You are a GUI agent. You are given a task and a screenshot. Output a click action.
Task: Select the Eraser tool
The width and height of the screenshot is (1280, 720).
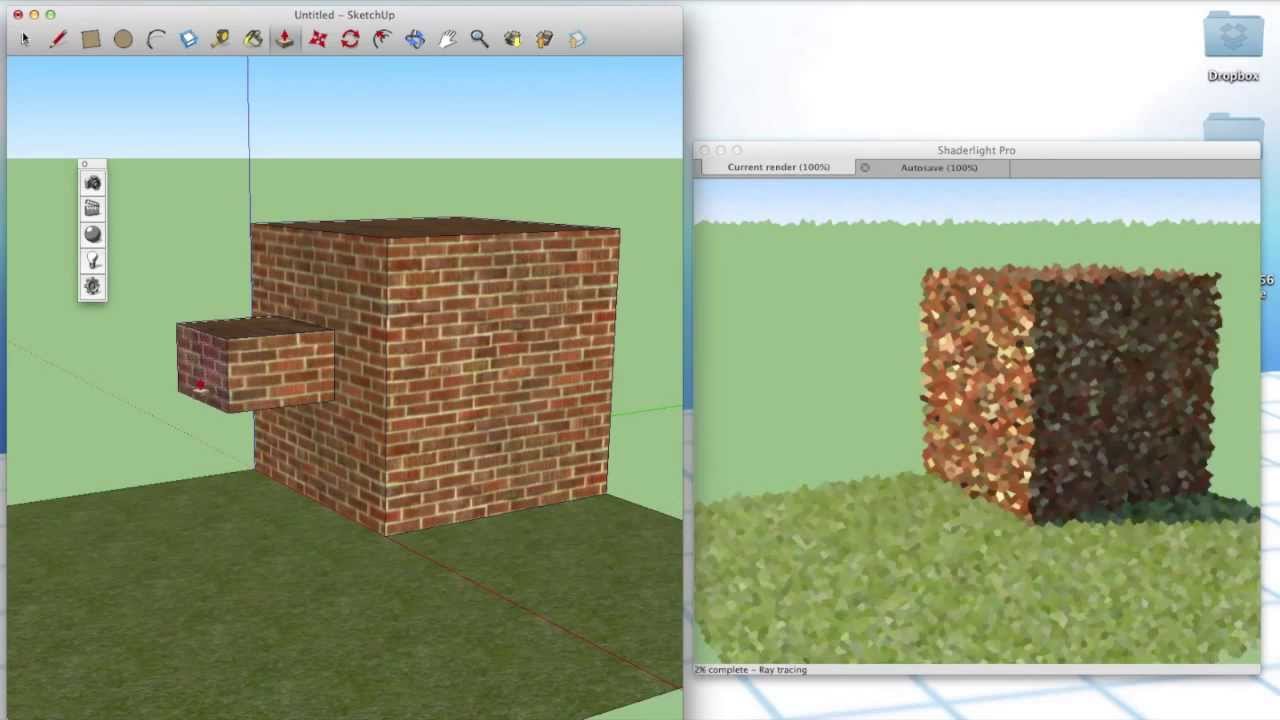point(188,39)
